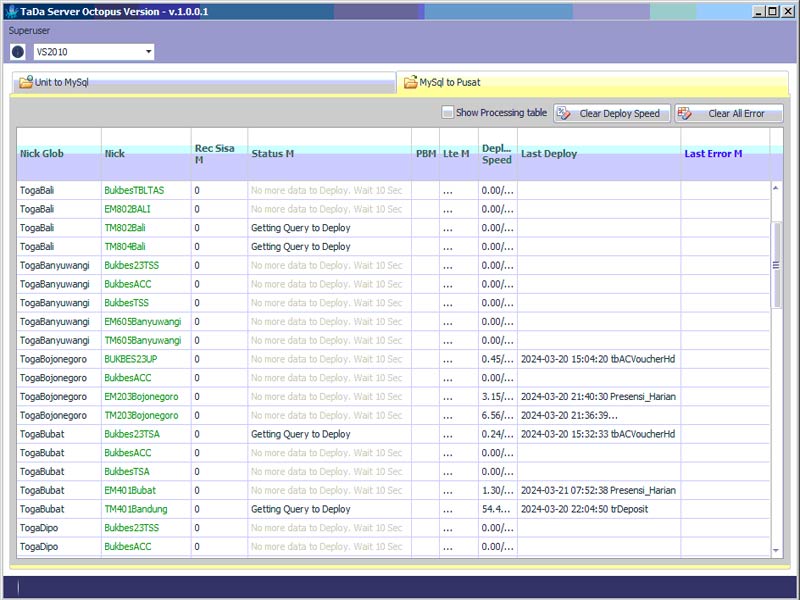The height and width of the screenshot is (600, 800).
Task: Switch to the Unit to MySql tab
Action: [62, 83]
